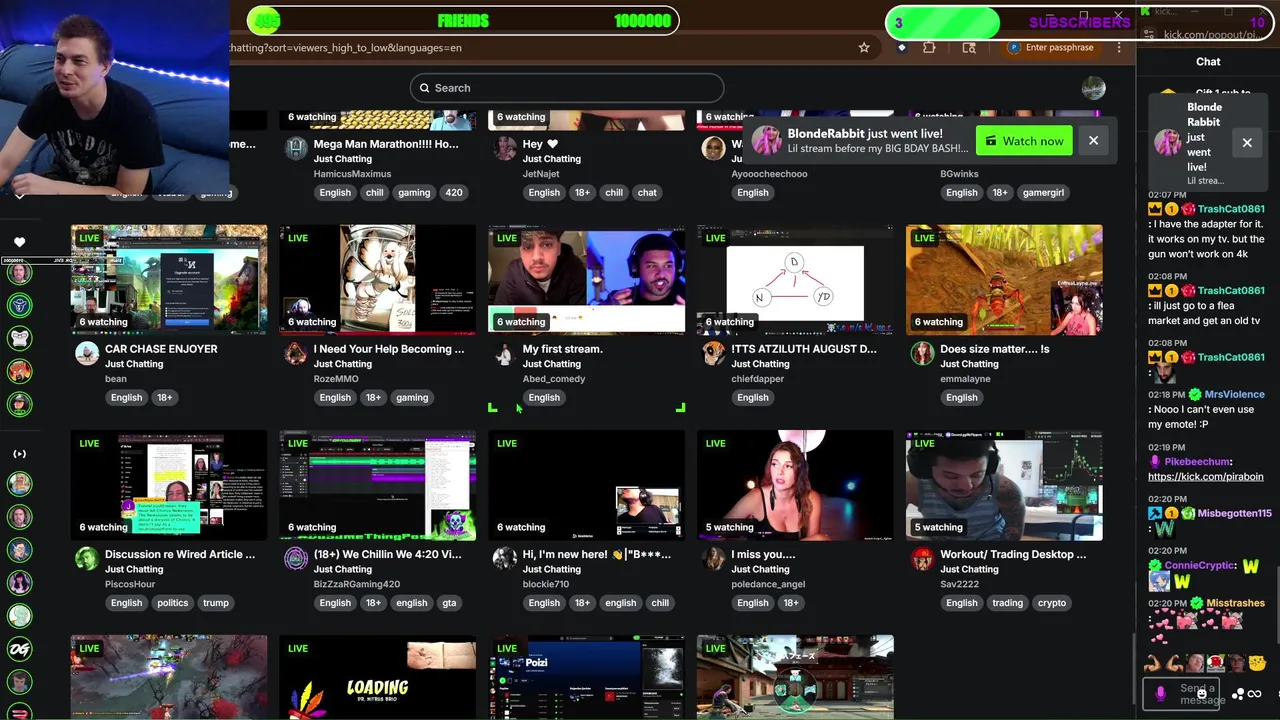The width and height of the screenshot is (1280, 720).
Task: Click Pikebeechum's username in chat
Action: point(1197,462)
